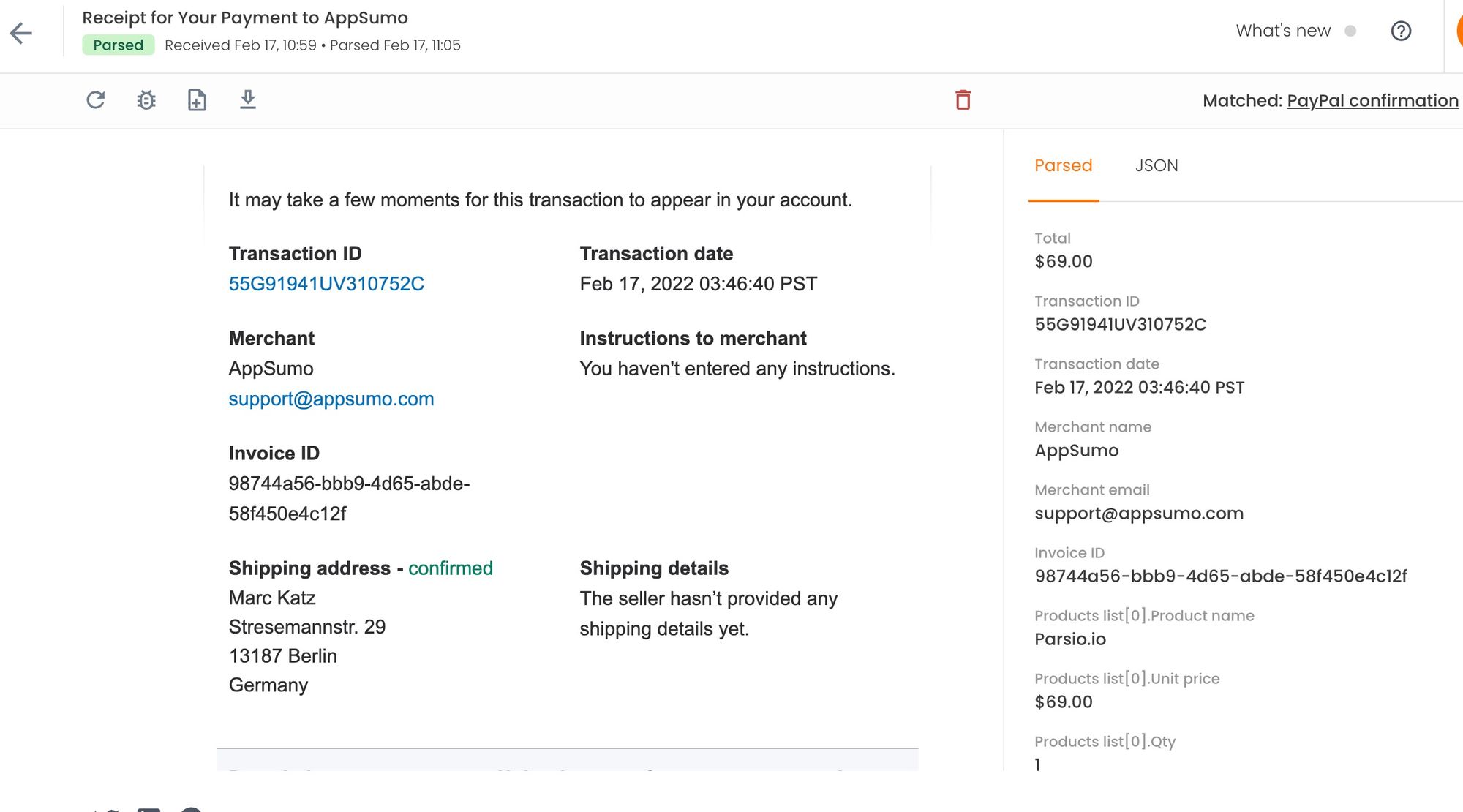Click the download icon
This screenshot has width=1463, height=812.
pyautogui.click(x=248, y=99)
